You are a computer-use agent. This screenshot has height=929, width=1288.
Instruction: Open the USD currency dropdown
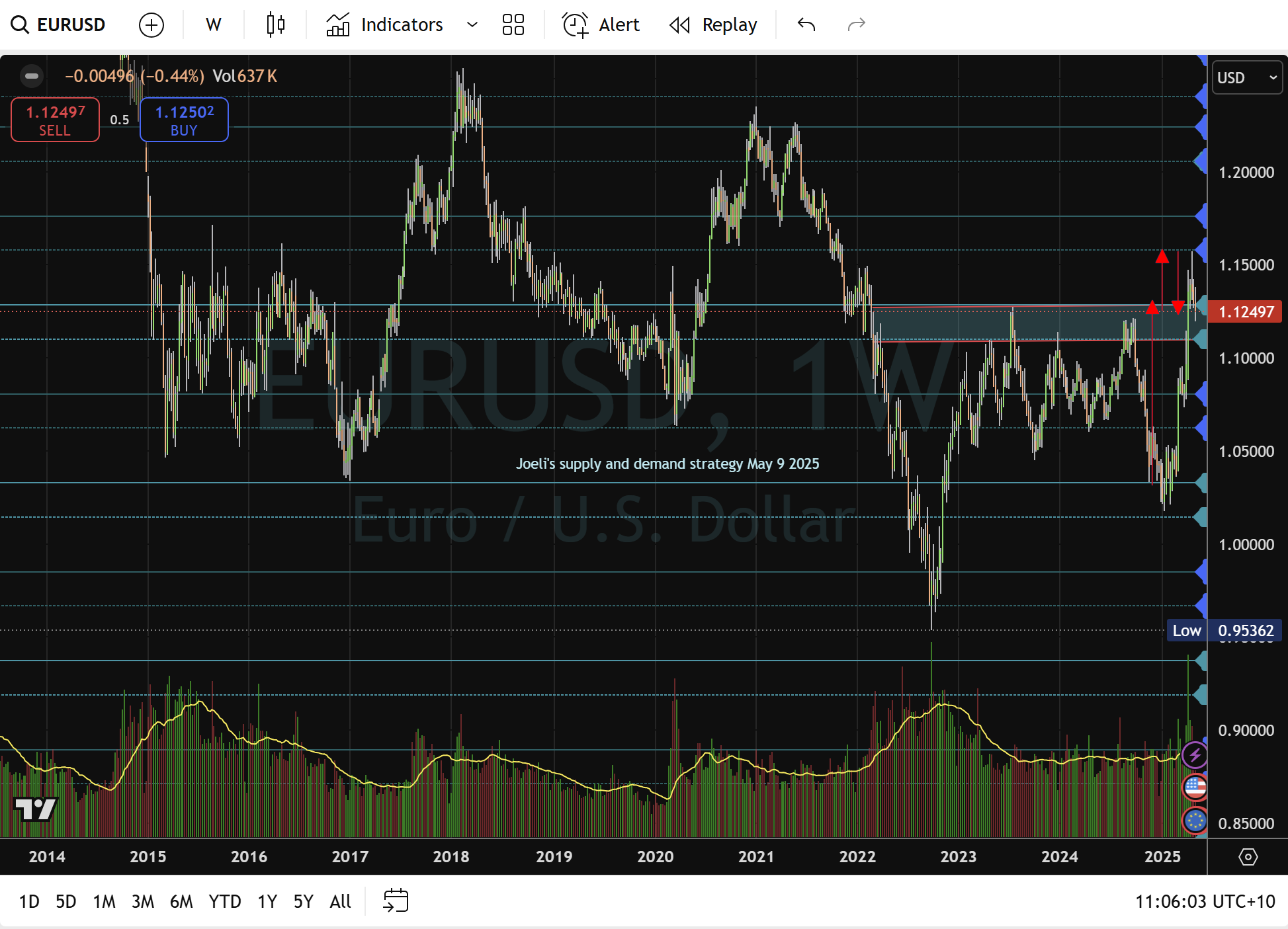(x=1246, y=78)
